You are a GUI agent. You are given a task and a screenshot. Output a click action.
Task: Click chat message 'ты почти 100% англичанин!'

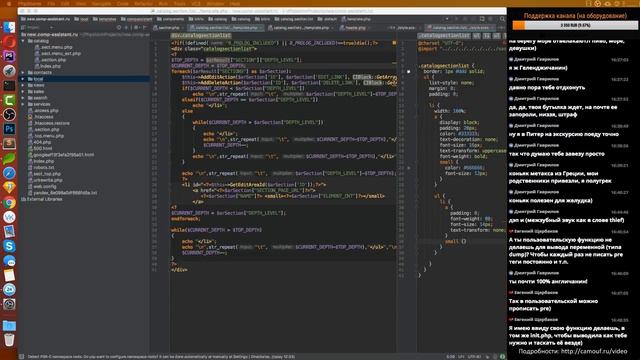tap(548, 282)
